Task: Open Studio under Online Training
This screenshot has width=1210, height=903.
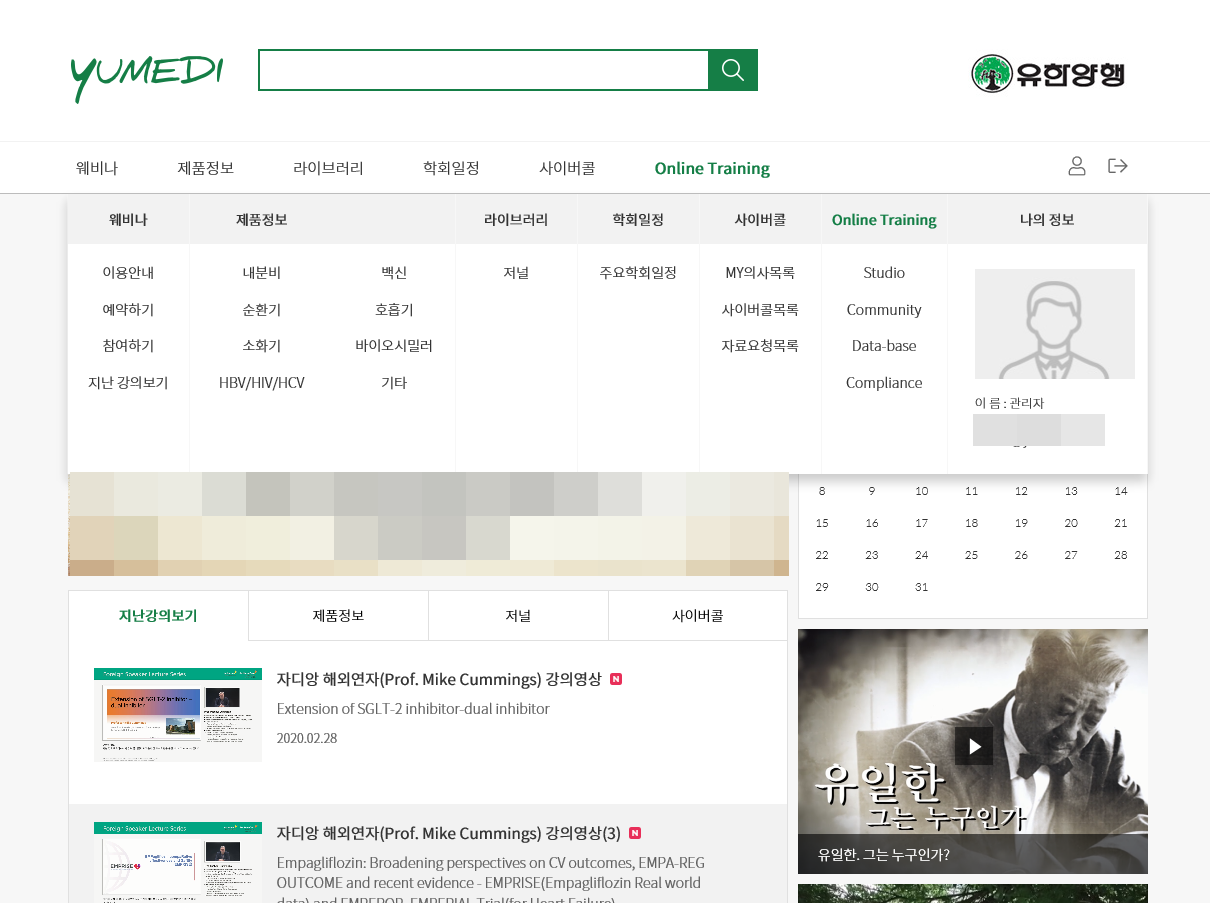Action: tap(884, 272)
